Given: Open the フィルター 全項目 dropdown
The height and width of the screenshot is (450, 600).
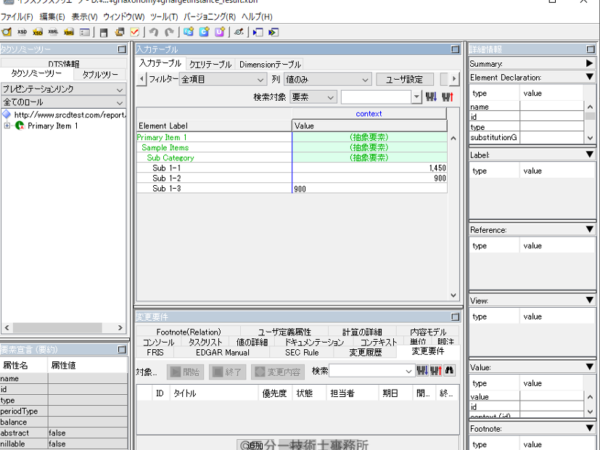Looking at the screenshot, I should (x=222, y=80).
